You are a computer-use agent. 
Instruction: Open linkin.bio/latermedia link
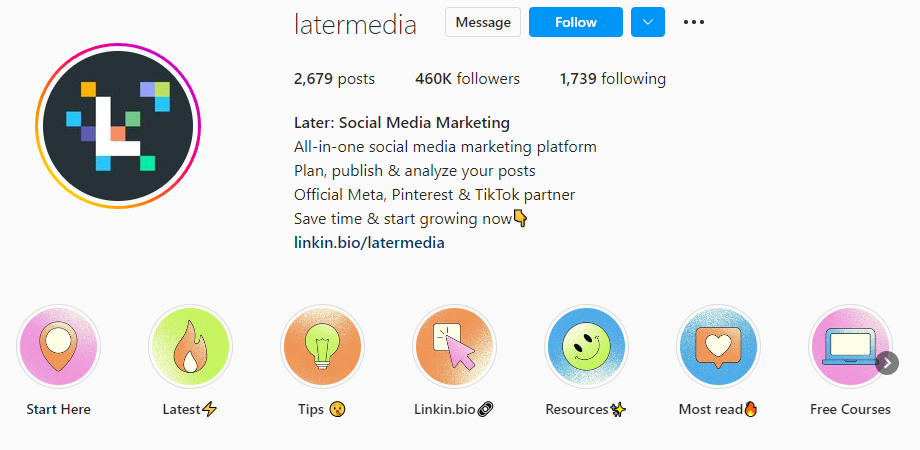pyautogui.click(x=369, y=242)
